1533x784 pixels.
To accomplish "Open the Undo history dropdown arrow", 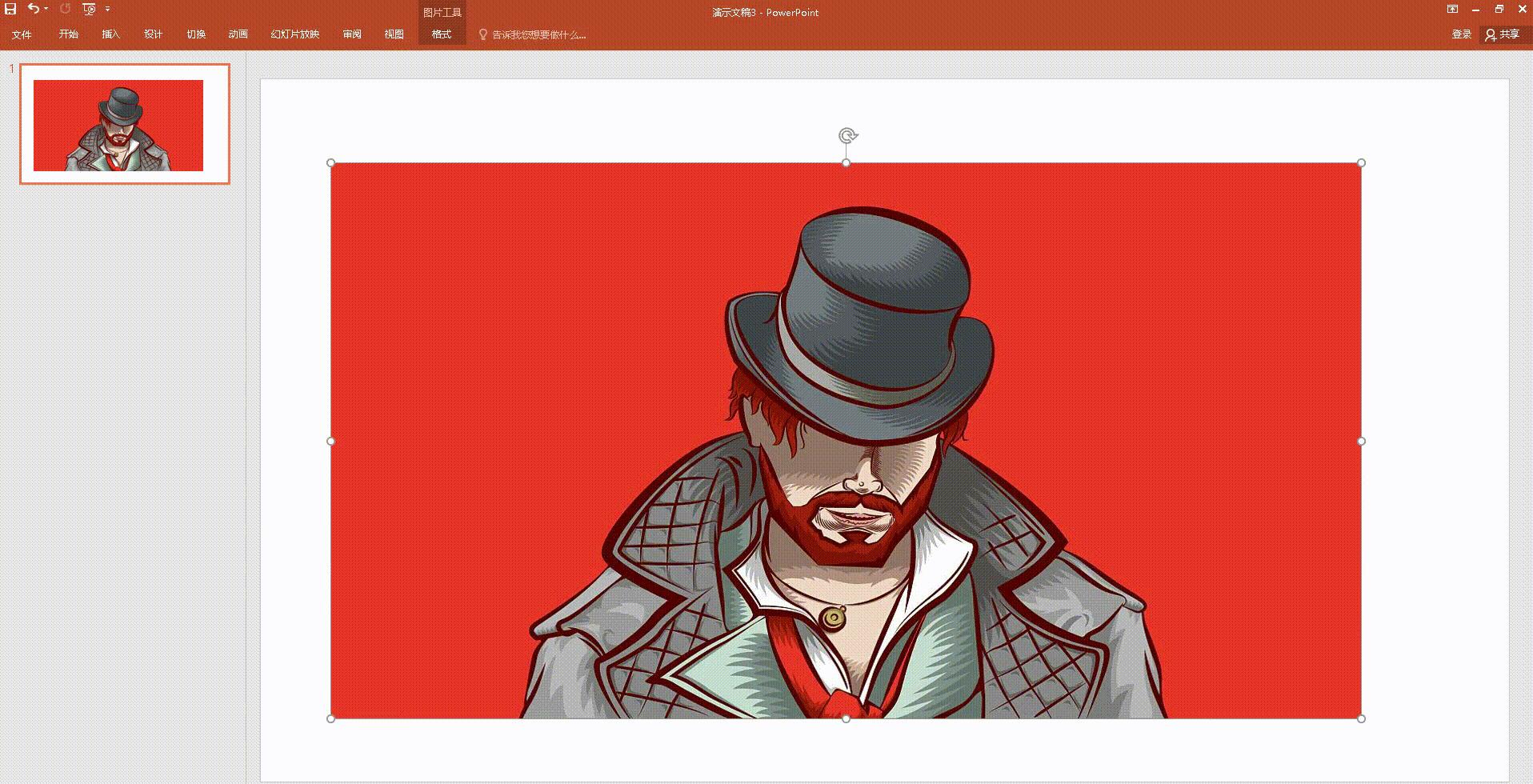I will (x=46, y=9).
